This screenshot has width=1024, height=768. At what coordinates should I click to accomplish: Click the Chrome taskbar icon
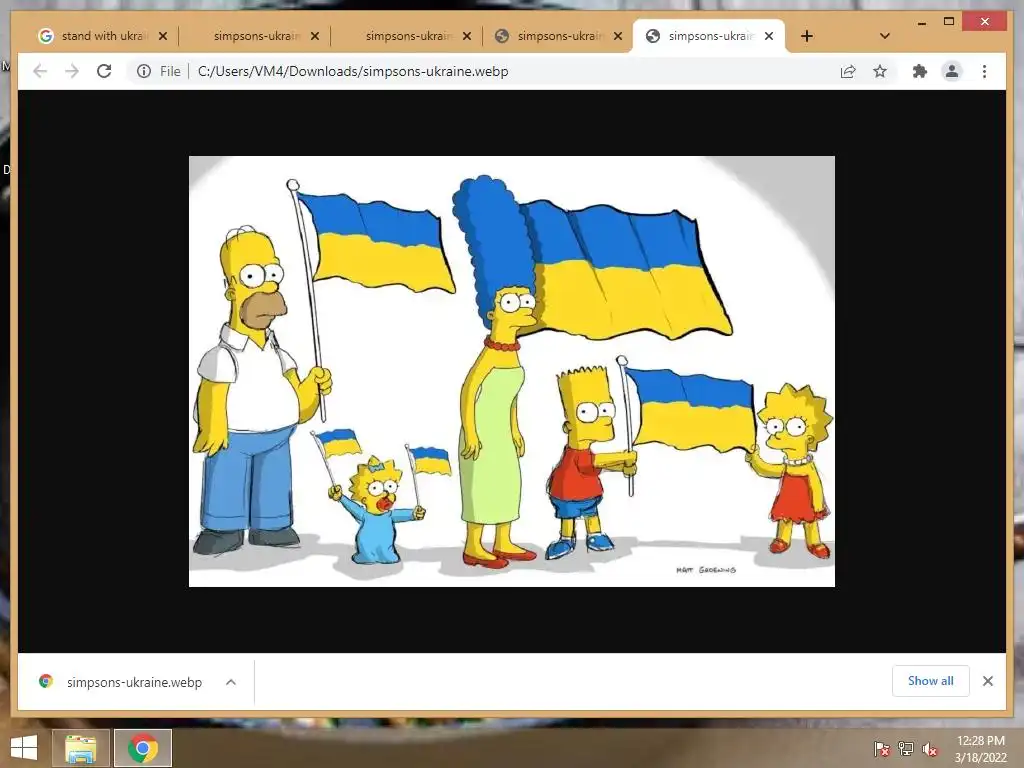(x=143, y=748)
